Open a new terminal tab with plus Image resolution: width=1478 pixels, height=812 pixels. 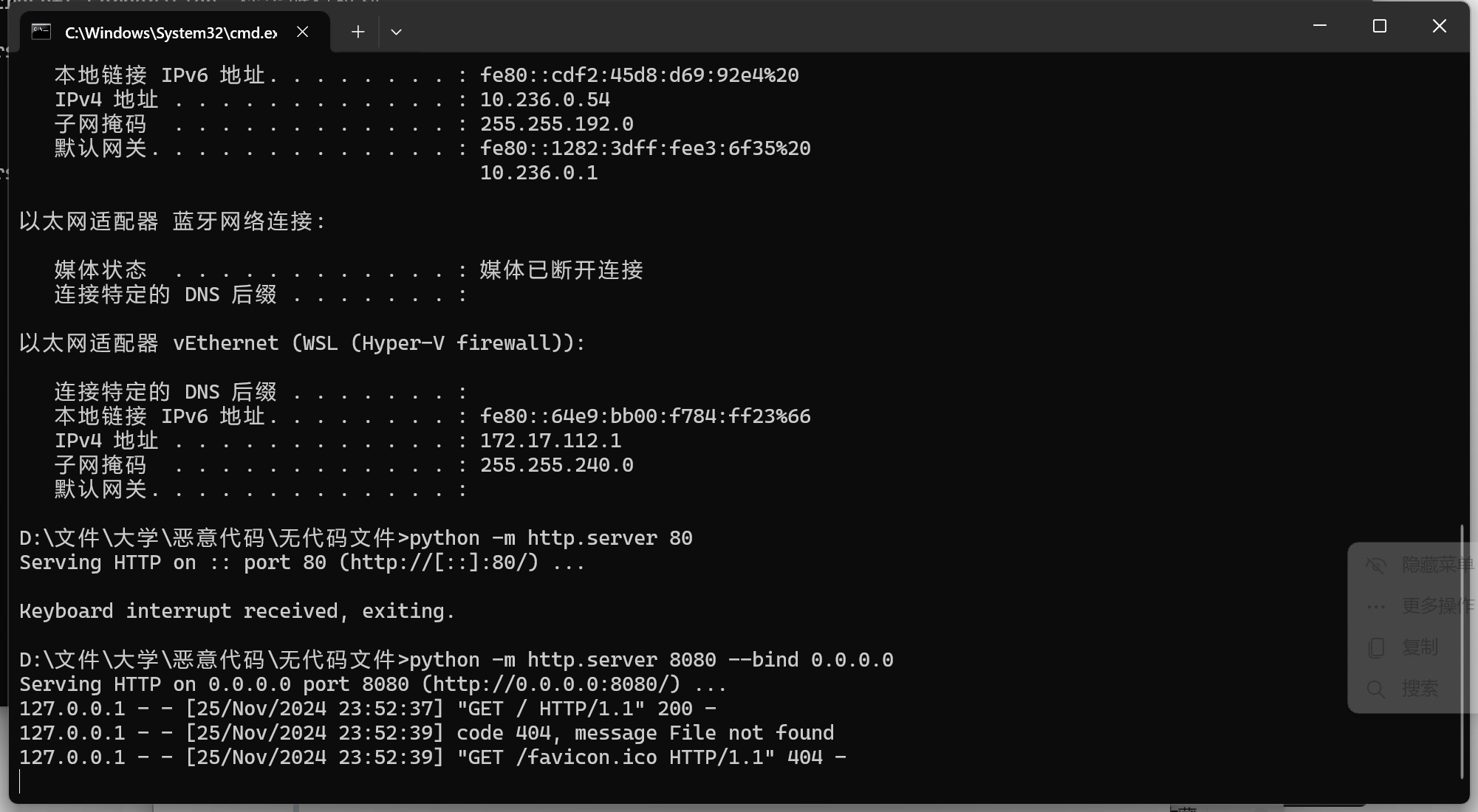click(x=358, y=32)
